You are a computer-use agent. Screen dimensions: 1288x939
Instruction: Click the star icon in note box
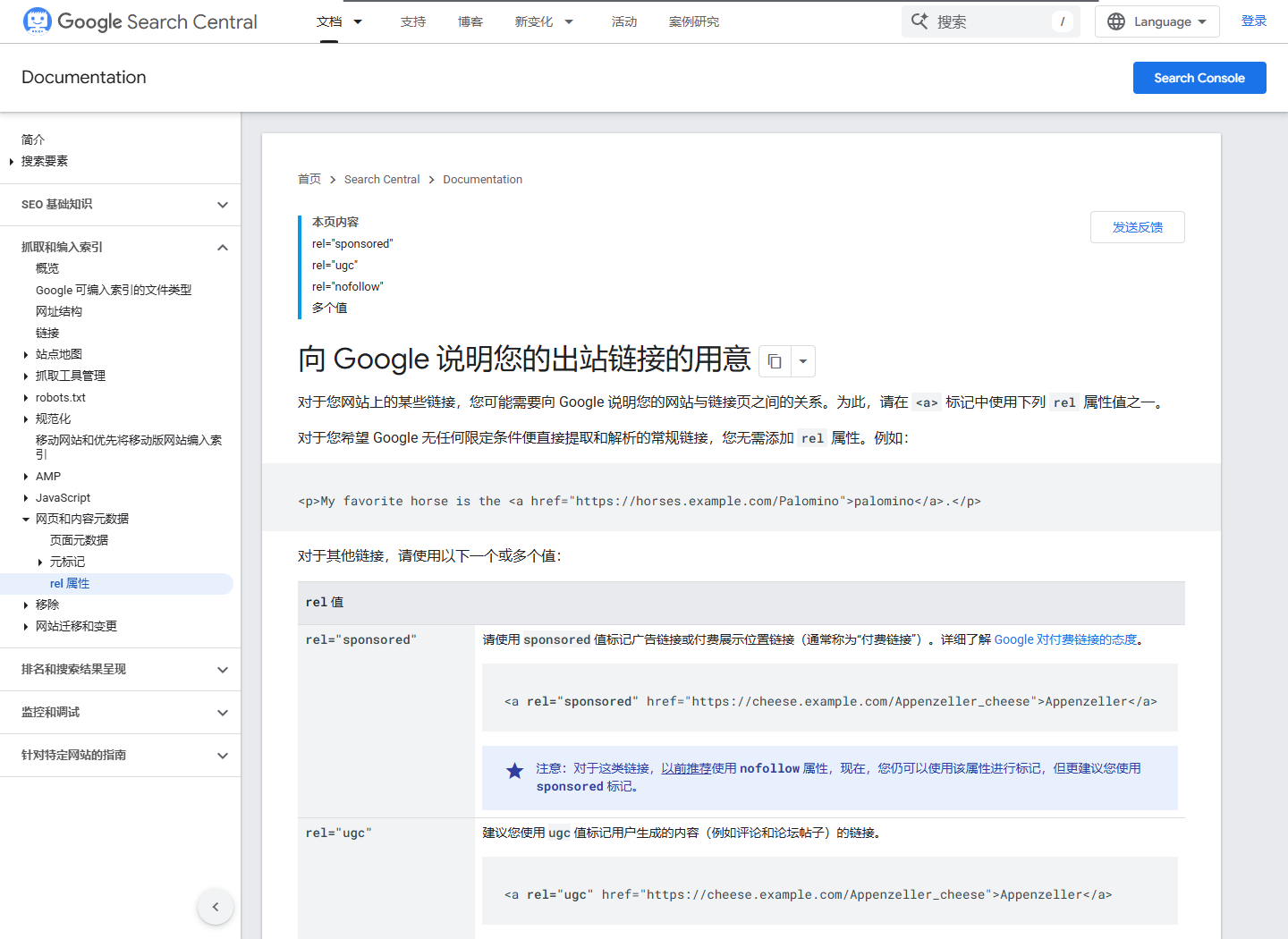point(514,771)
